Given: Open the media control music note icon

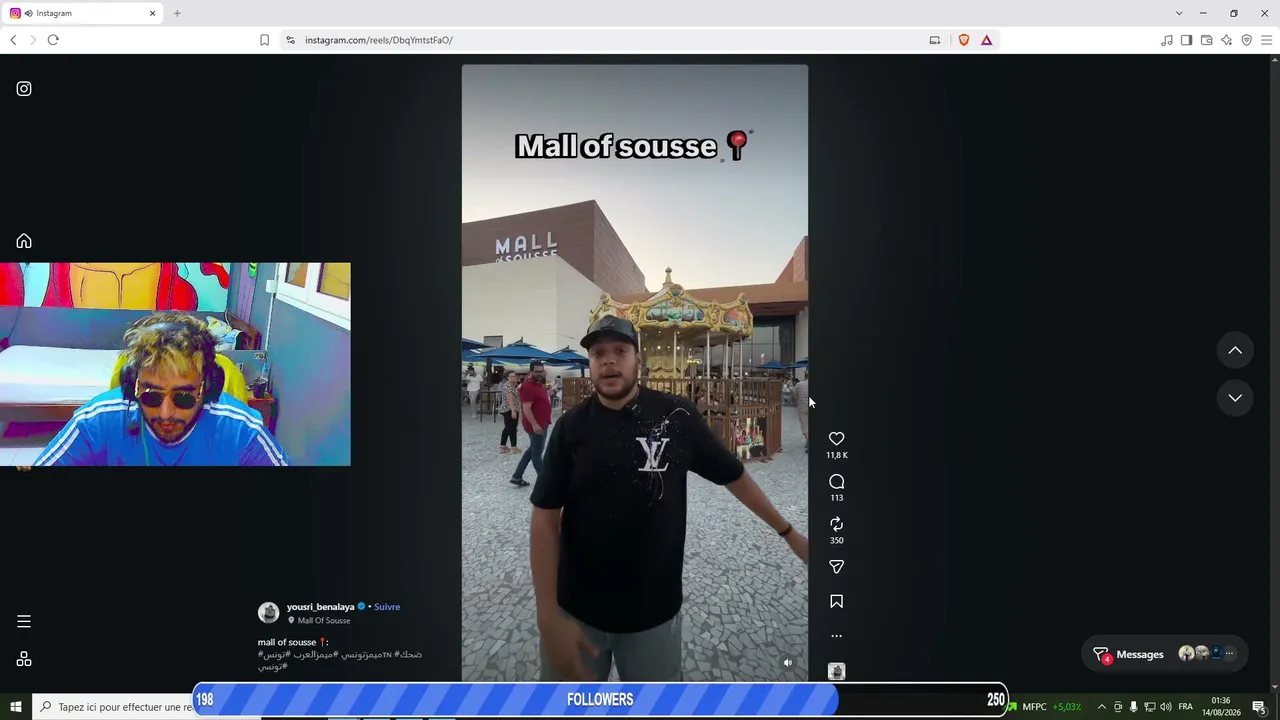Looking at the screenshot, I should [1166, 40].
